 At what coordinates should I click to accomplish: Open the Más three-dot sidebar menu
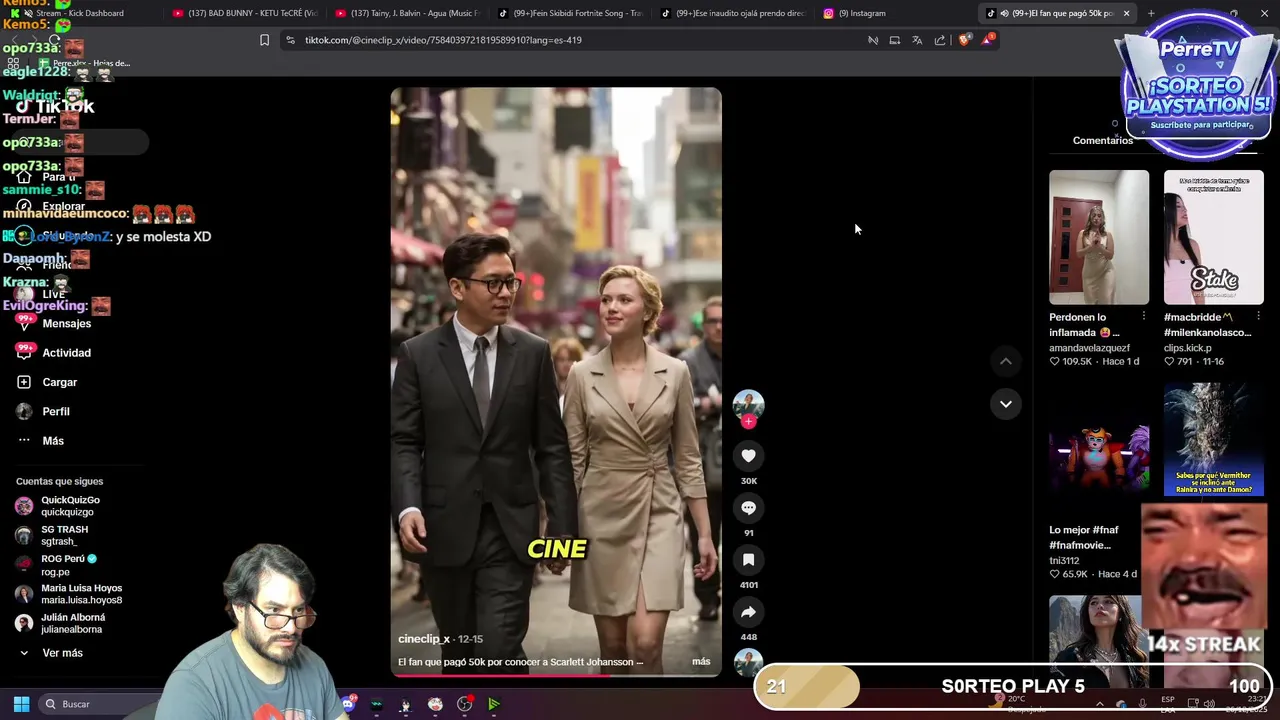pyautogui.click(x=53, y=441)
